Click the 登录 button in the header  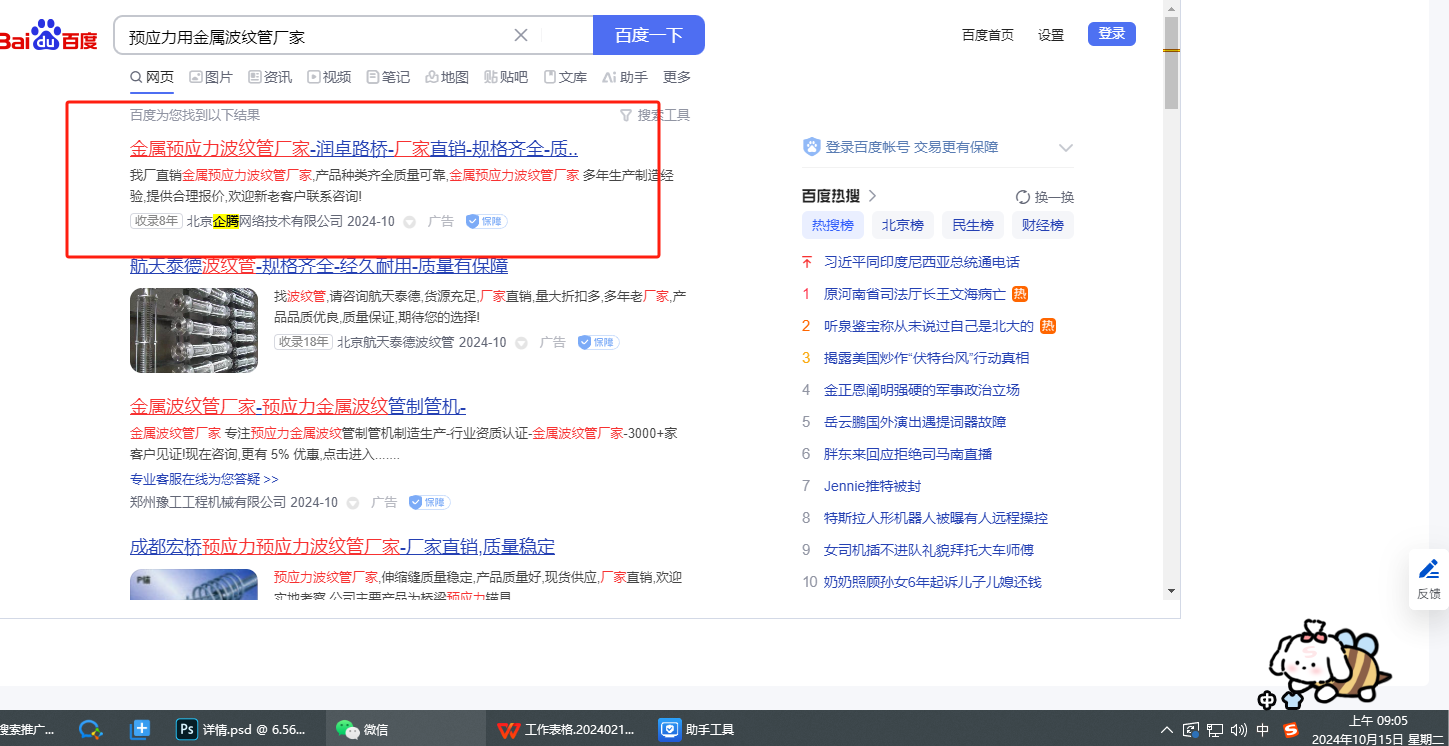[x=1112, y=34]
